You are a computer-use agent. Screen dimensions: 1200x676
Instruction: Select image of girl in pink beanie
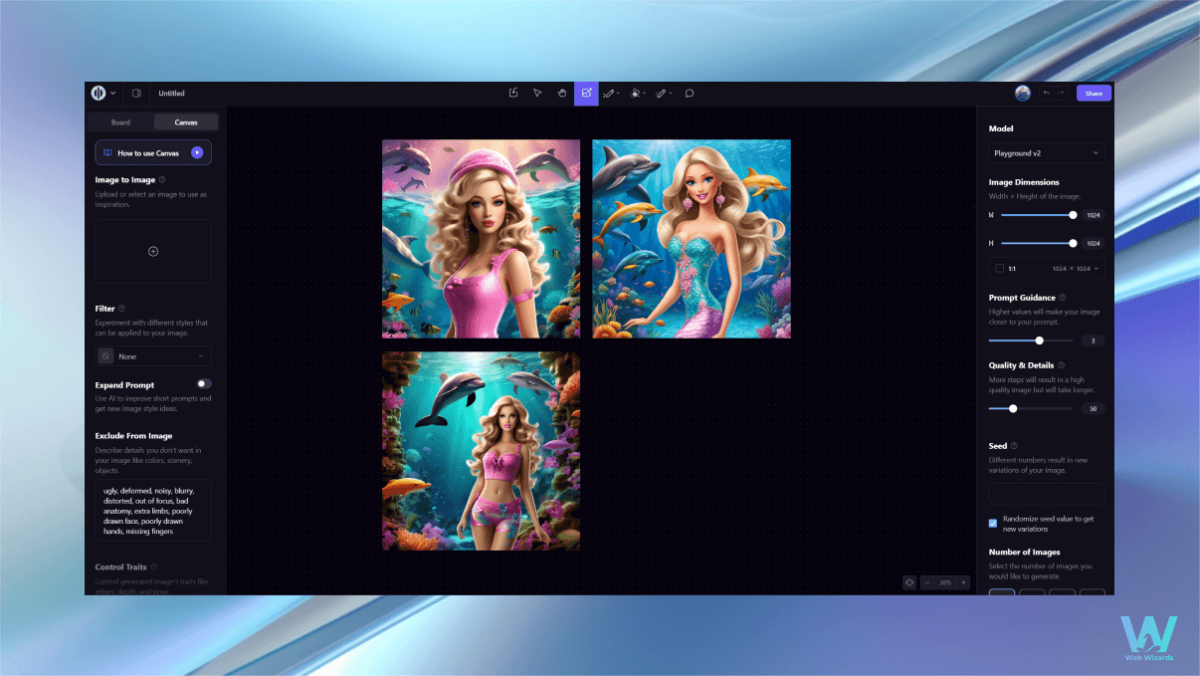click(481, 239)
